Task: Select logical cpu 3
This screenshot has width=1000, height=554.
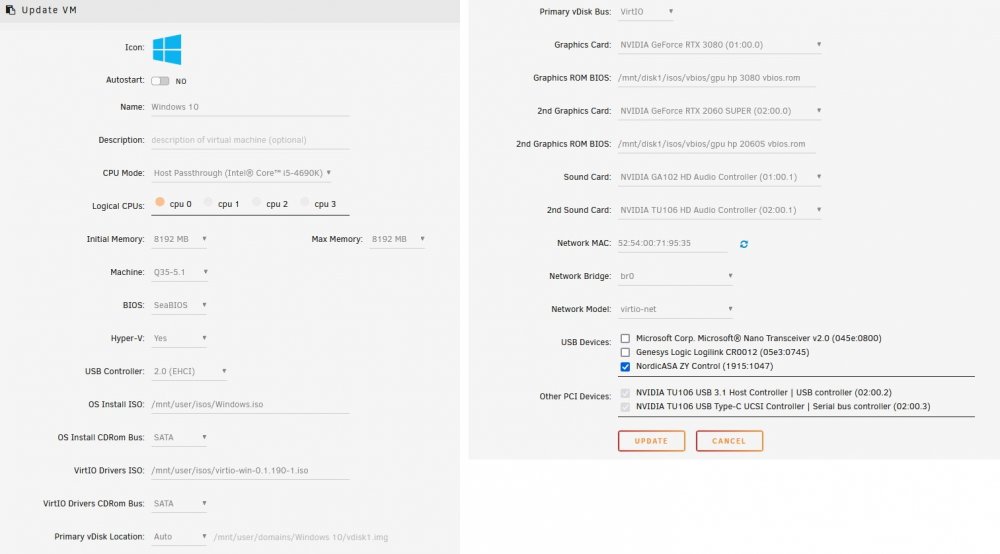Action: [x=305, y=202]
